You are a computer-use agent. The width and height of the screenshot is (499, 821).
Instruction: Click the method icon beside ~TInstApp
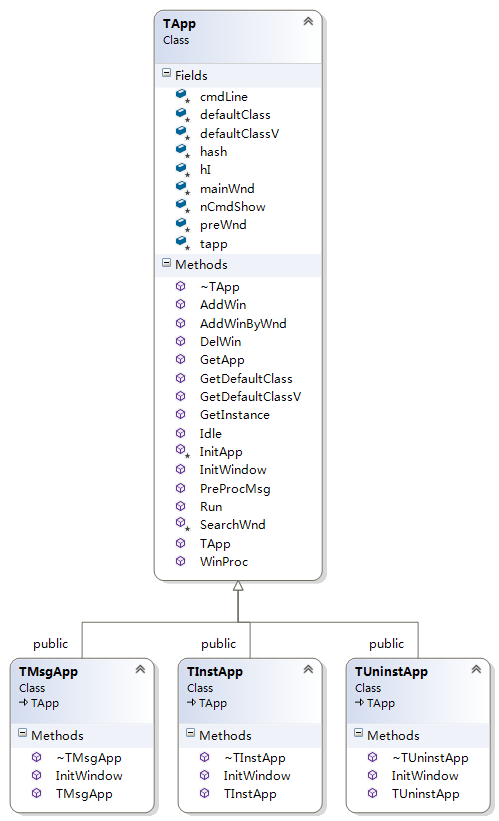[205, 757]
